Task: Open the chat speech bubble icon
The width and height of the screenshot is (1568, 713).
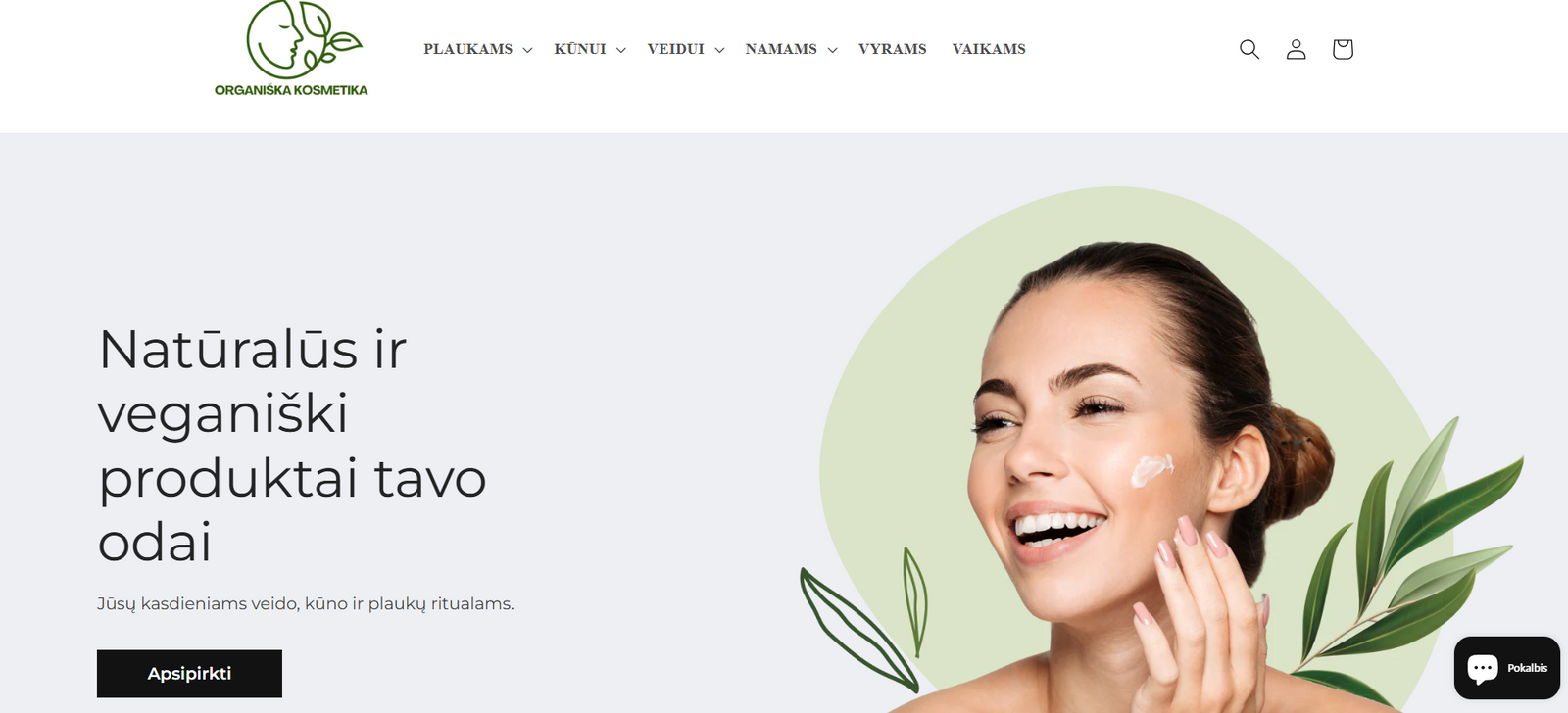Action: (1483, 668)
